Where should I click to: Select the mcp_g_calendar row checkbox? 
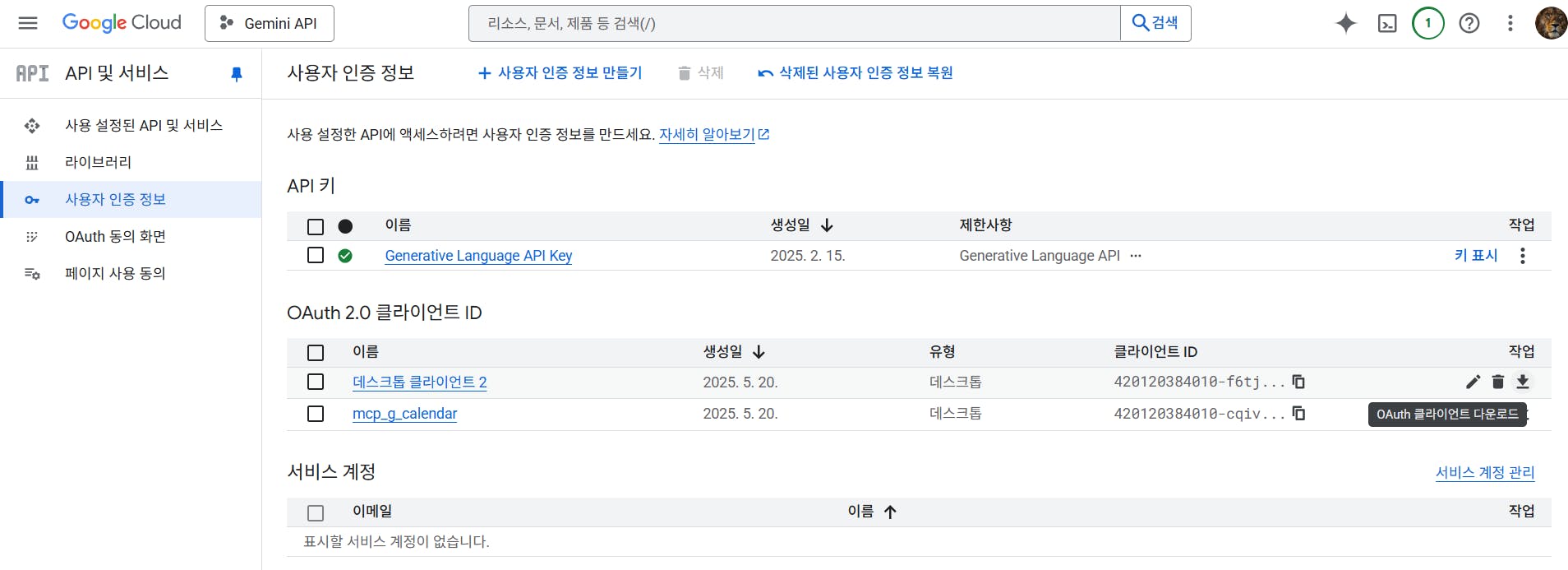[x=316, y=413]
